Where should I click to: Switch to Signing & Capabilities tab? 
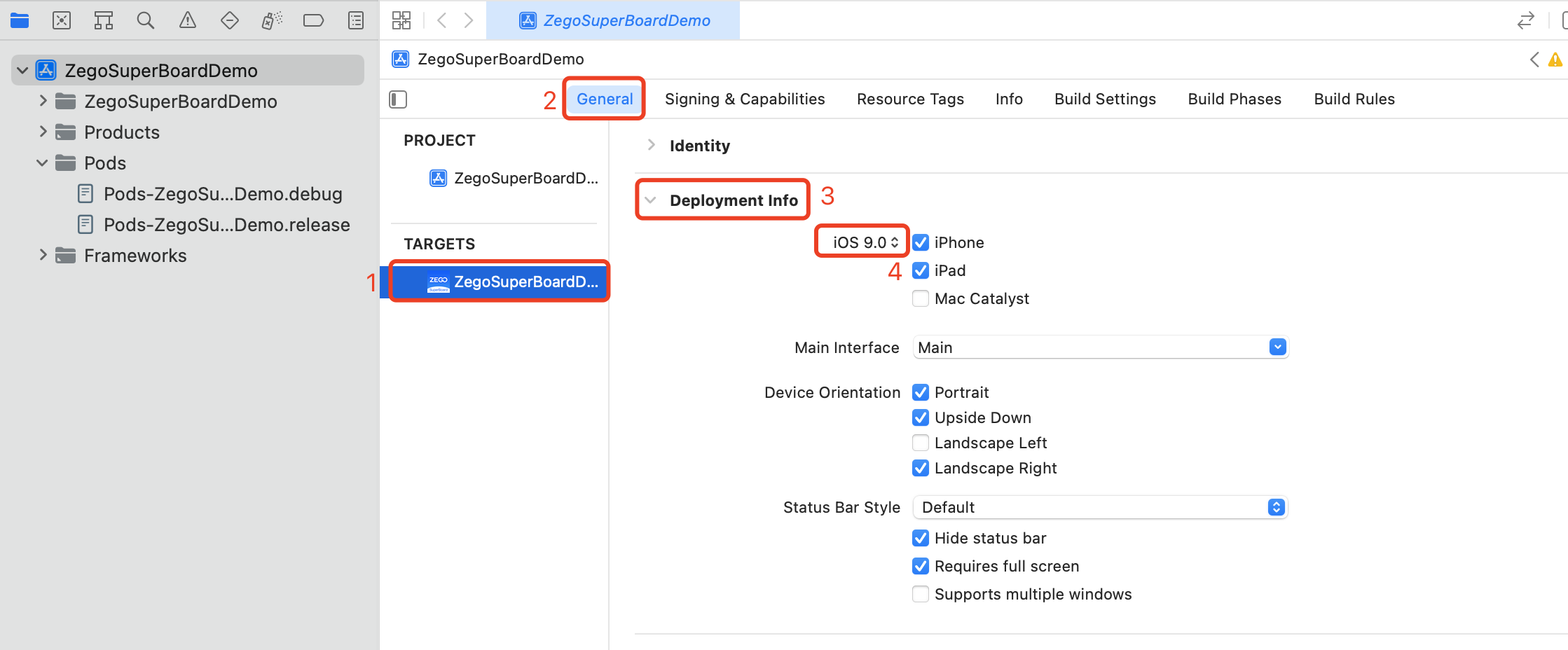(744, 99)
